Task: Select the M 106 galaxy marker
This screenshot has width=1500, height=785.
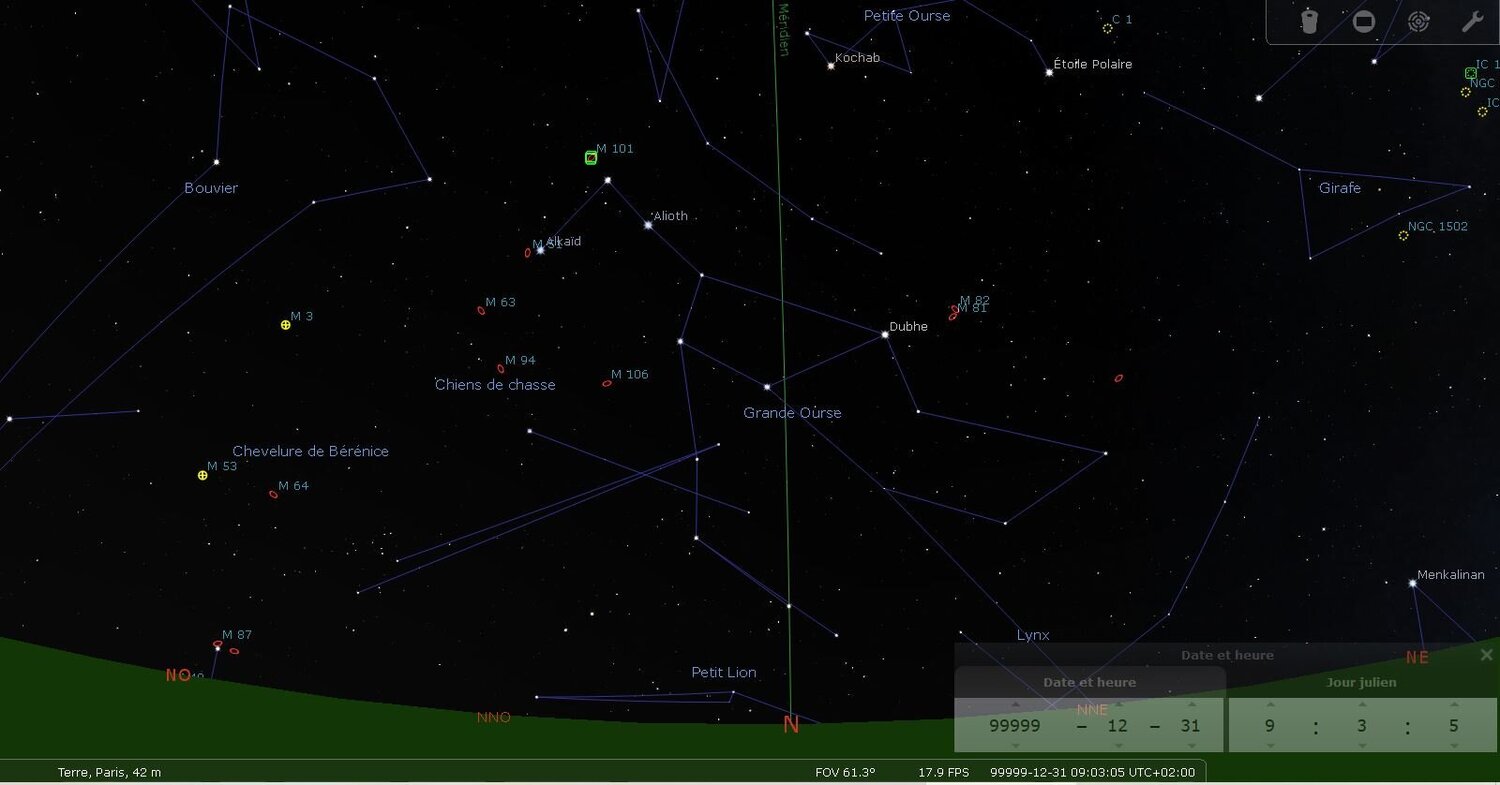Action: click(607, 383)
